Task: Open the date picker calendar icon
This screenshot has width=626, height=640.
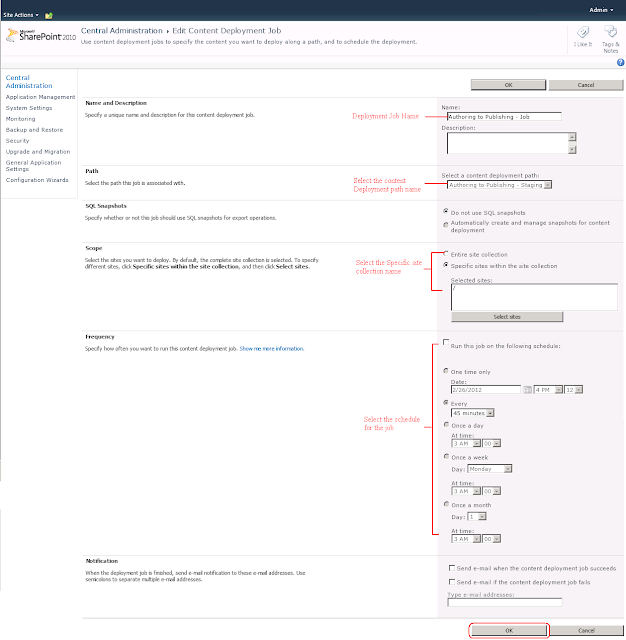Action: coord(527,390)
